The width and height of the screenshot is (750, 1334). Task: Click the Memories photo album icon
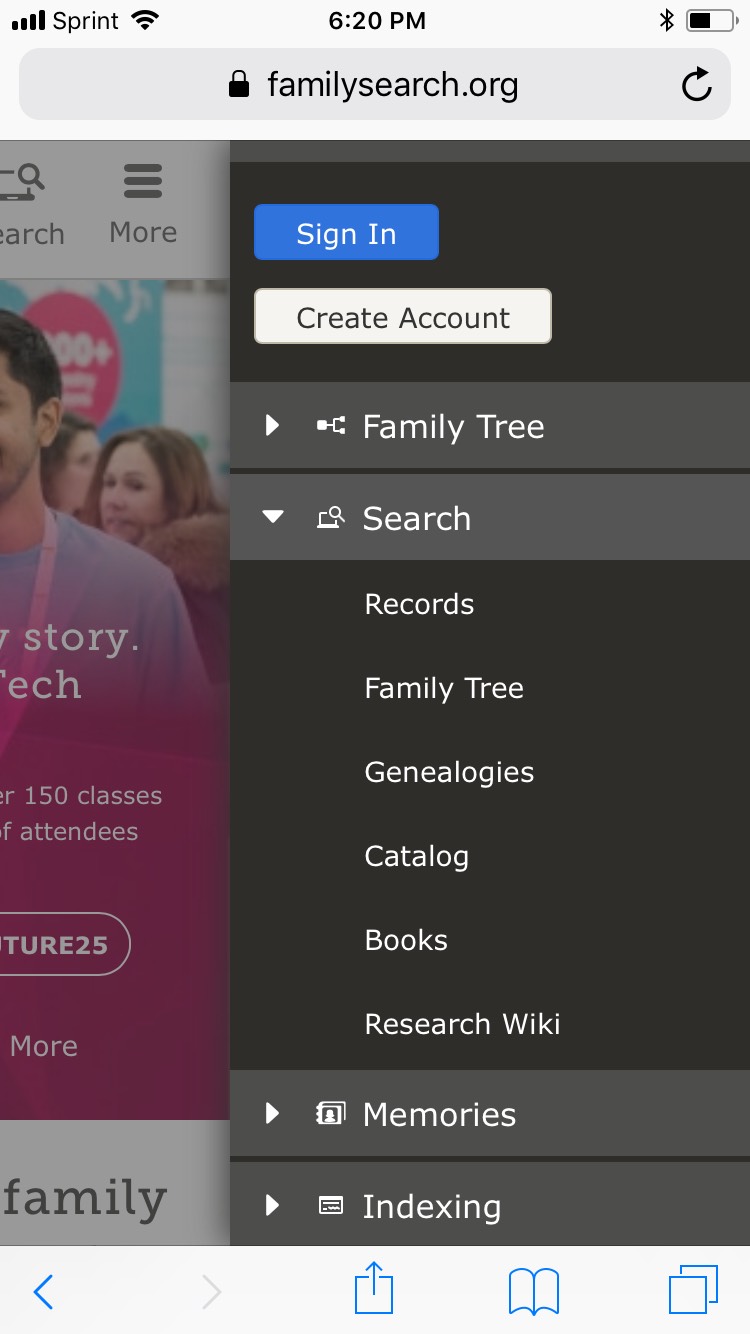coord(331,1113)
